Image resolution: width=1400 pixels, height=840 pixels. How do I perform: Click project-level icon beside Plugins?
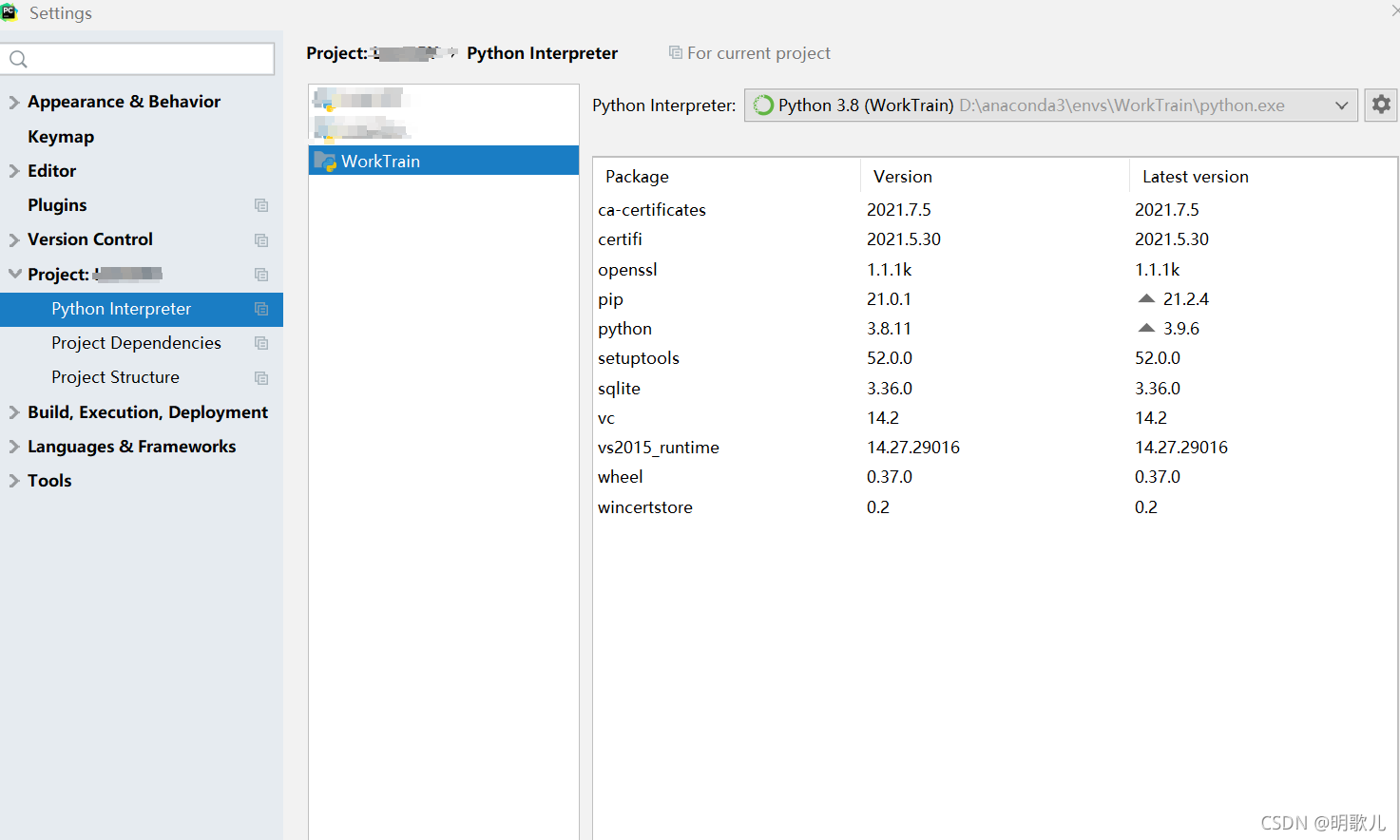(x=261, y=205)
